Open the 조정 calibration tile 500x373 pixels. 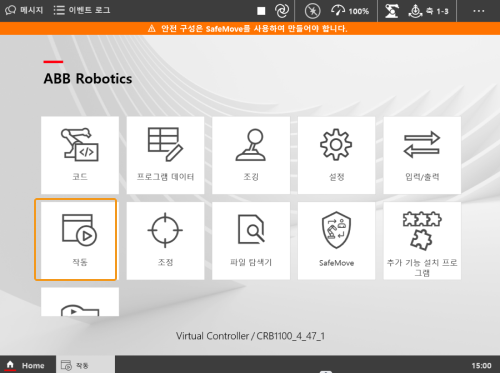[x=165, y=241]
